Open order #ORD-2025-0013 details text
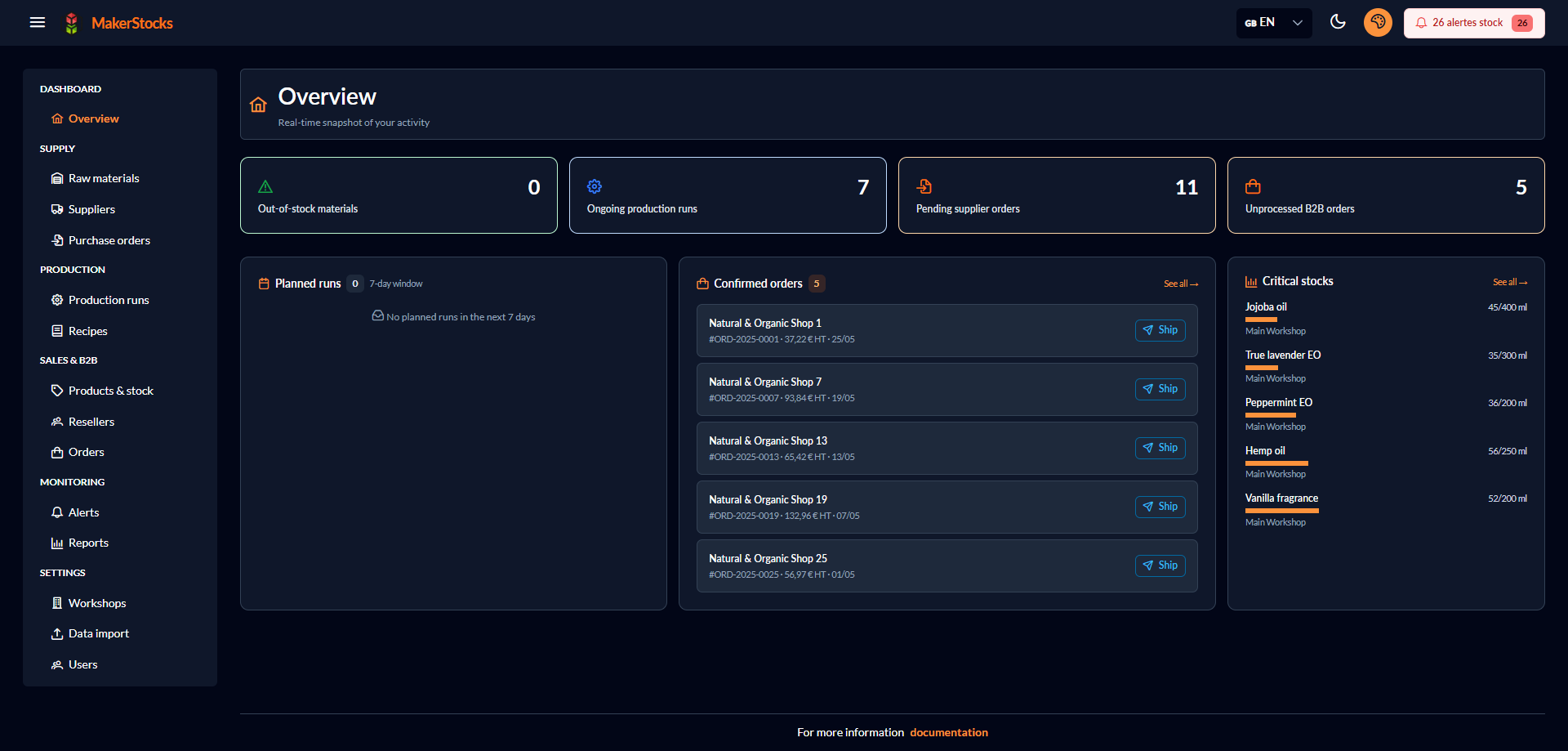This screenshot has width=1568, height=751. (x=782, y=457)
